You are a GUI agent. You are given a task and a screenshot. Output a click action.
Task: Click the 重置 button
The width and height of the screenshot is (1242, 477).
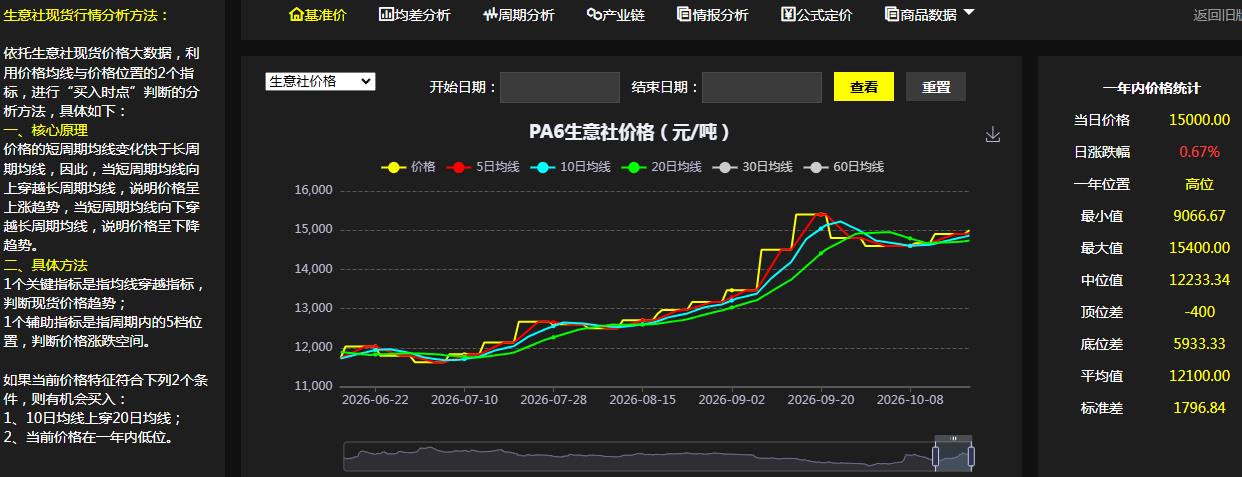click(936, 87)
